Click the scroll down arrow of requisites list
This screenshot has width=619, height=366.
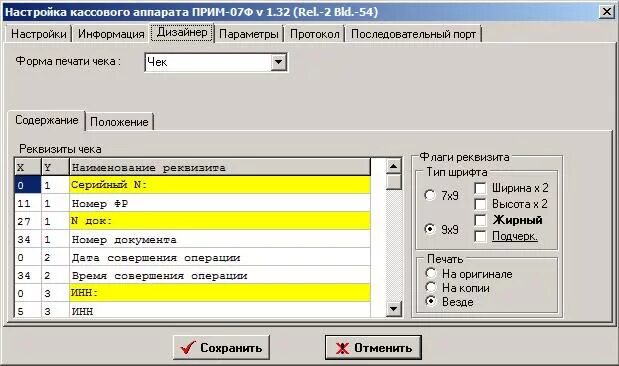click(393, 308)
